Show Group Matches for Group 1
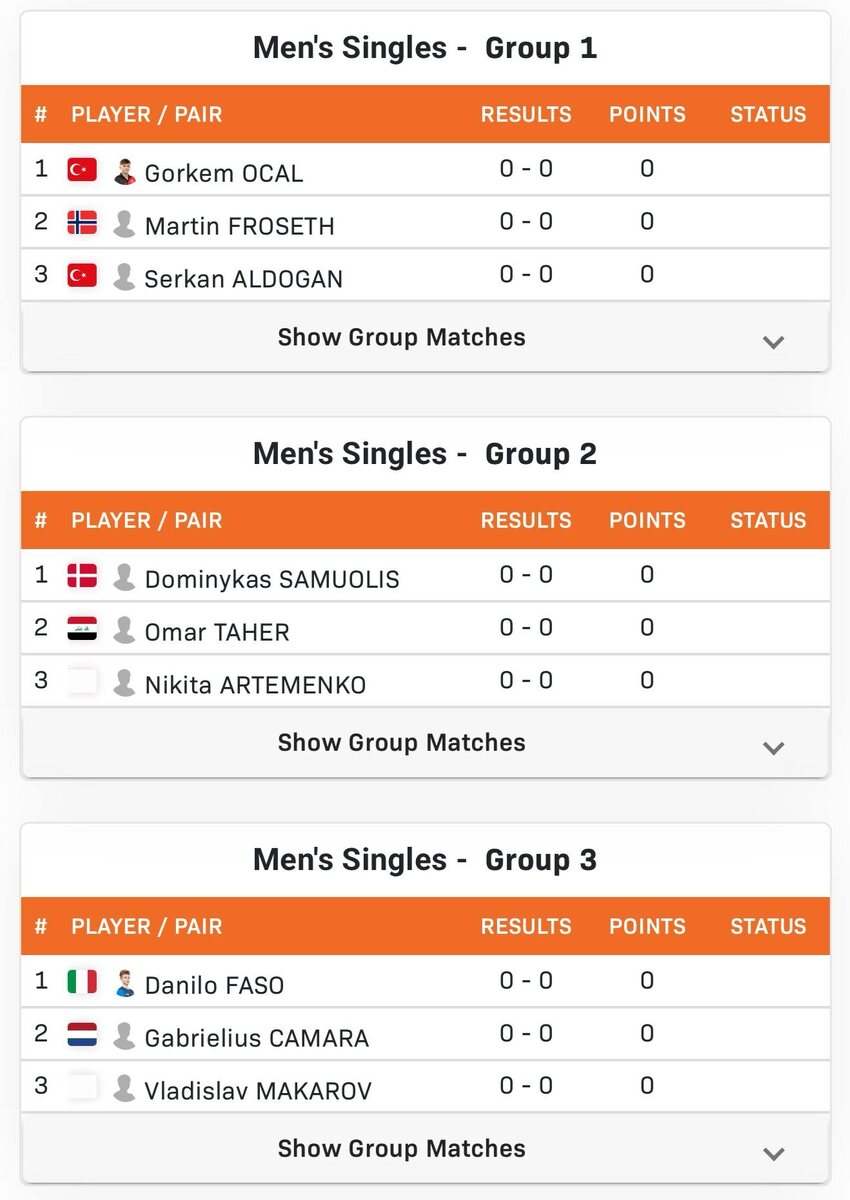 pyautogui.click(x=401, y=338)
